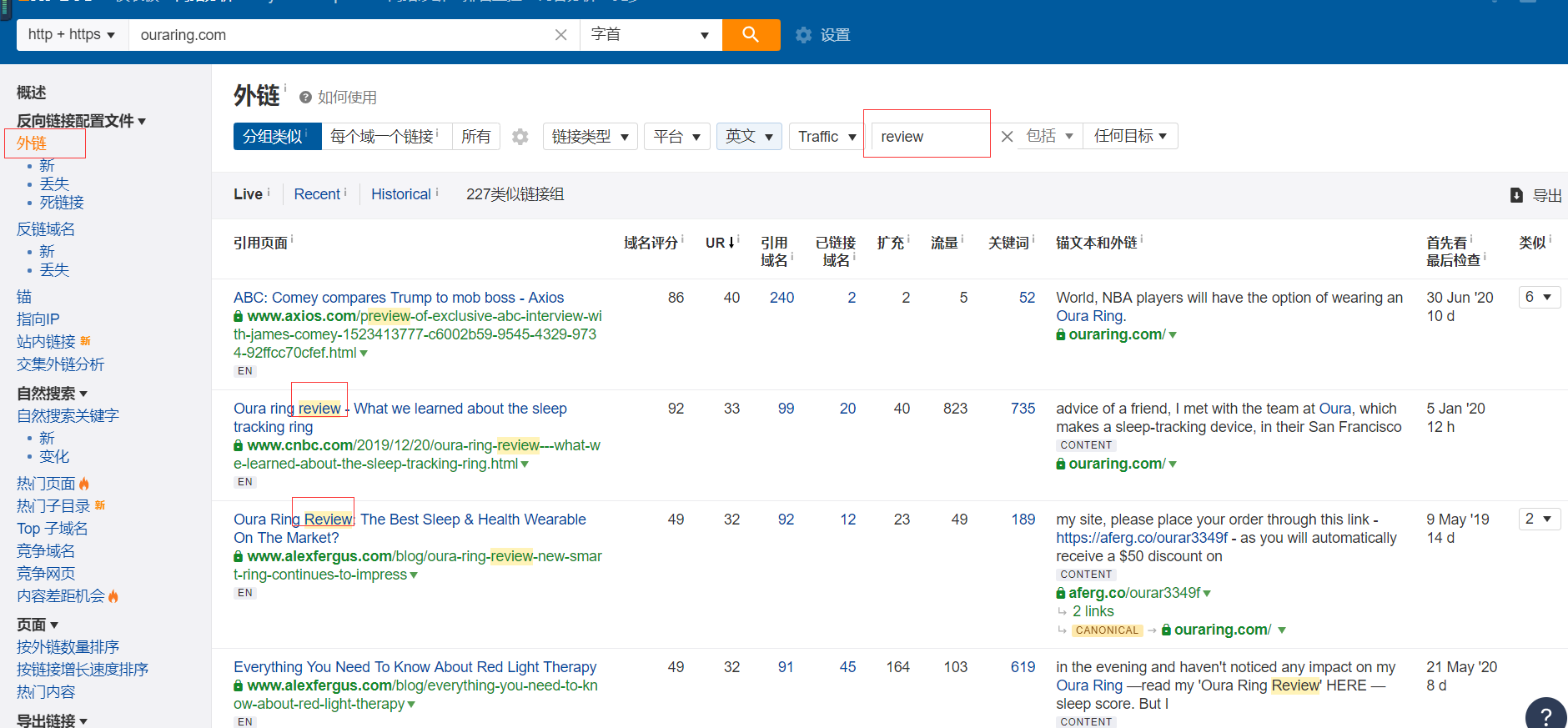Click the 设置 settings label
This screenshot has width=1568, height=728.
(835, 35)
